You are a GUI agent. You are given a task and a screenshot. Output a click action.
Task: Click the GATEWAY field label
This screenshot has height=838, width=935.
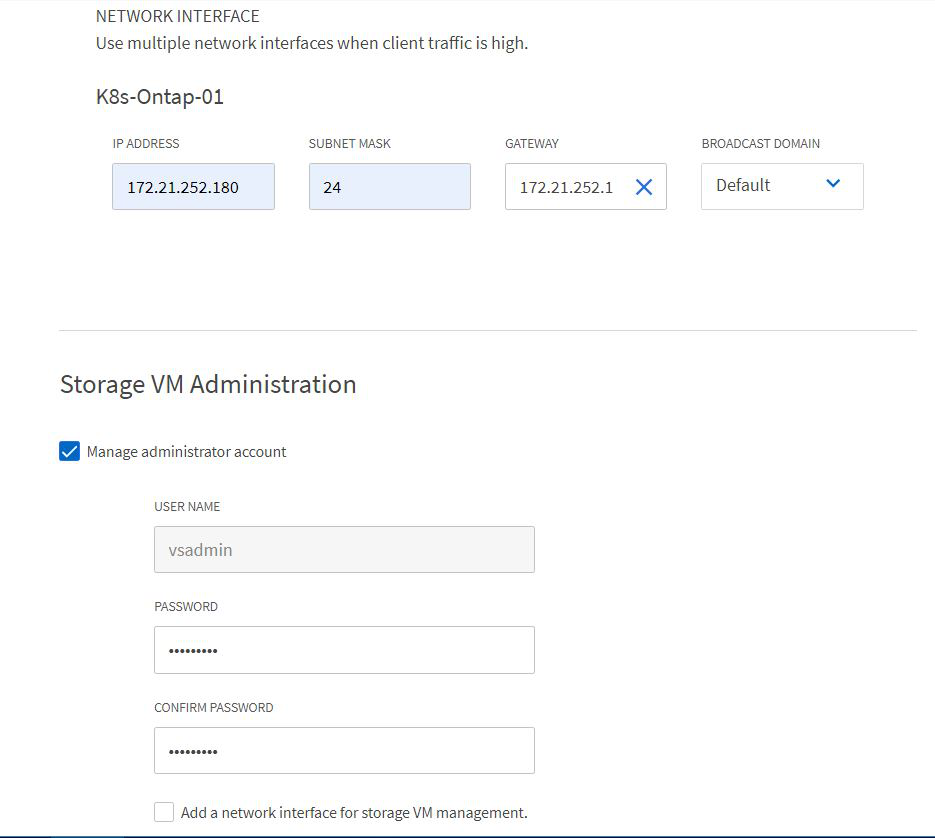coord(532,144)
